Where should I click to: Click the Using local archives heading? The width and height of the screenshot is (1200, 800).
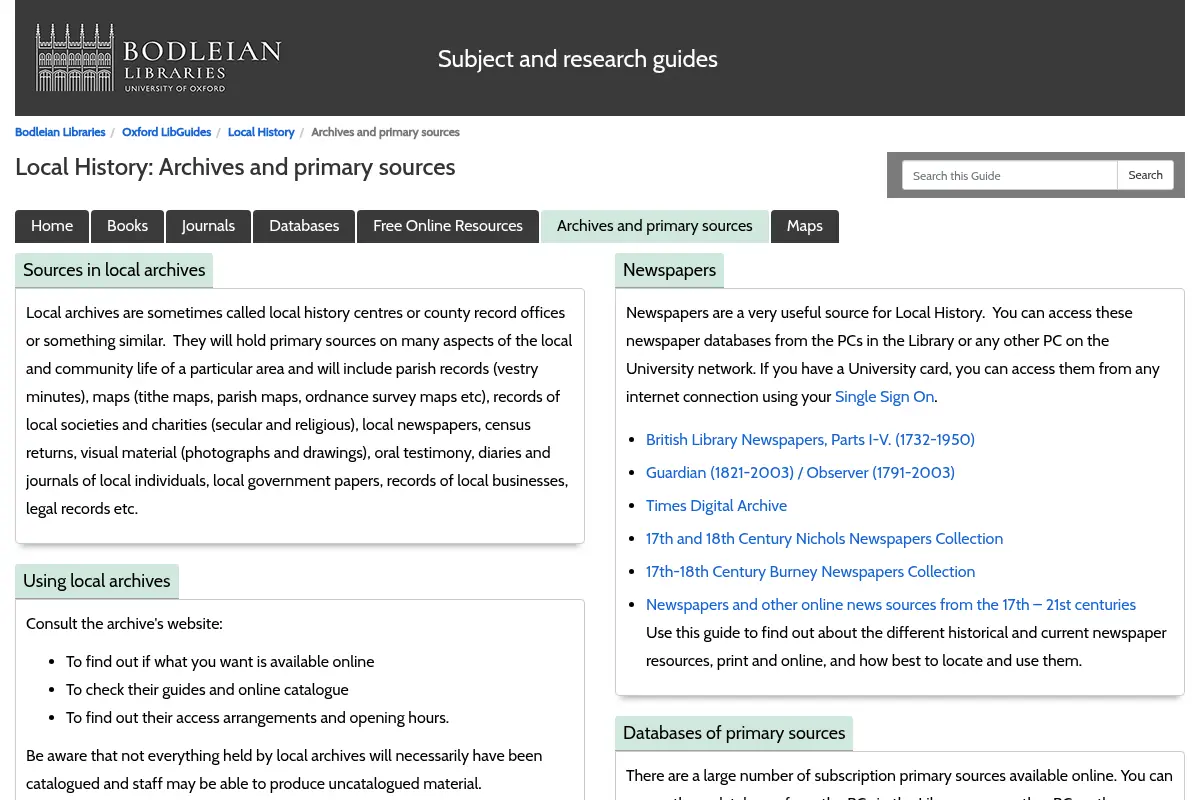pos(97,581)
